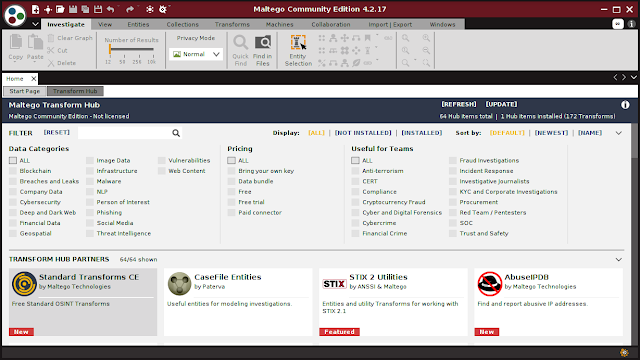
Task: Click the stacked save-all icon
Action: coord(85,9)
